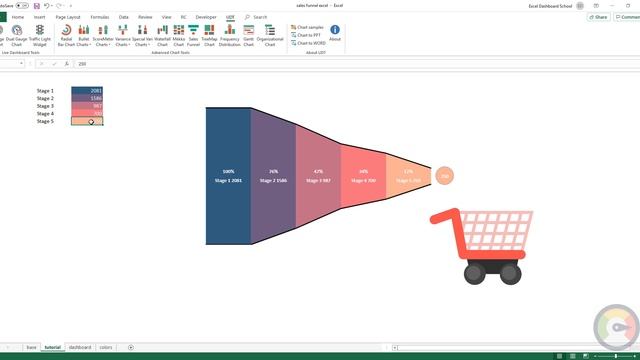Export with Chart to WORD

[x=309, y=43]
